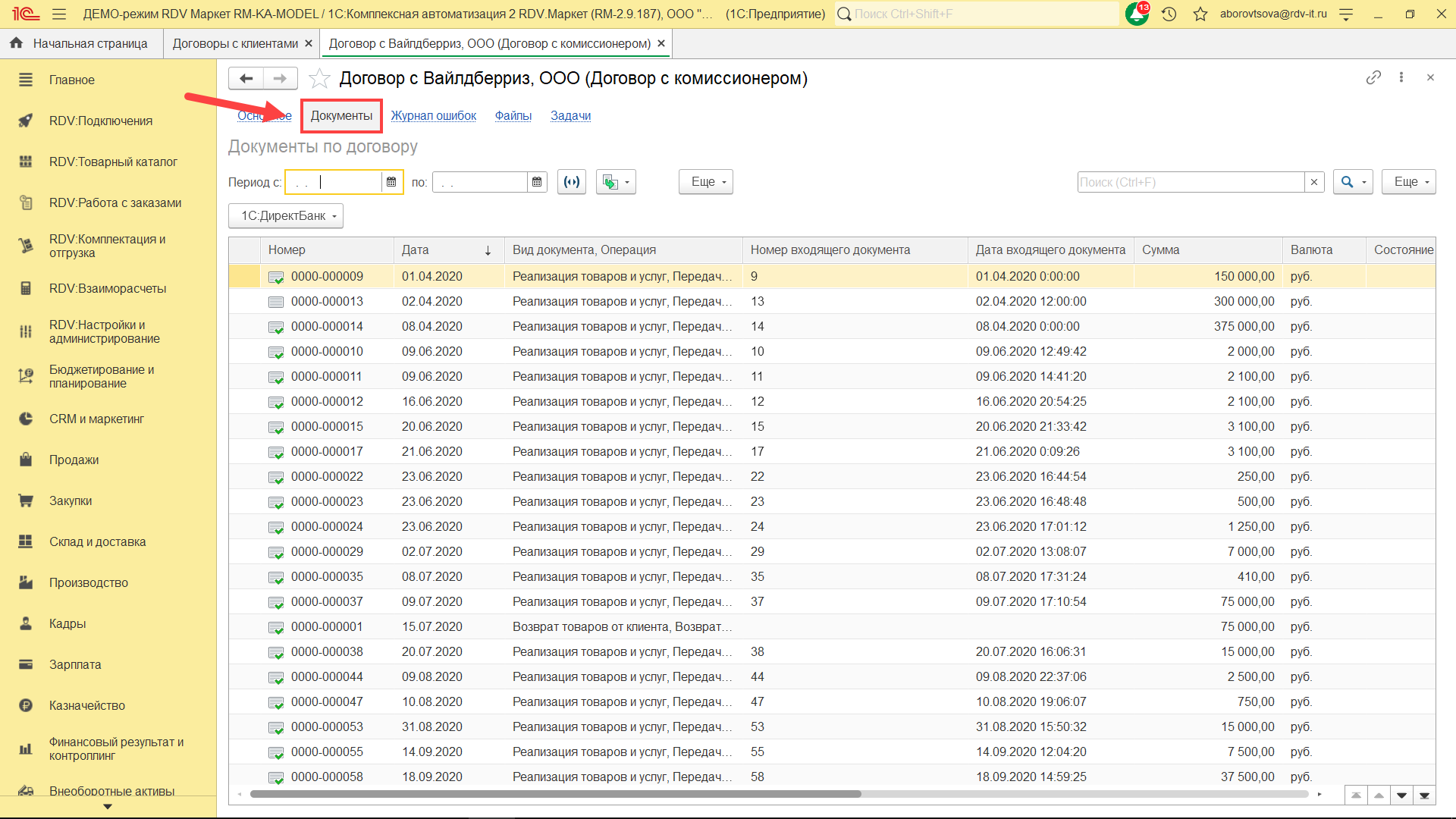Open the history clock icon
This screenshot has height=819, width=1456.
coord(1169,14)
